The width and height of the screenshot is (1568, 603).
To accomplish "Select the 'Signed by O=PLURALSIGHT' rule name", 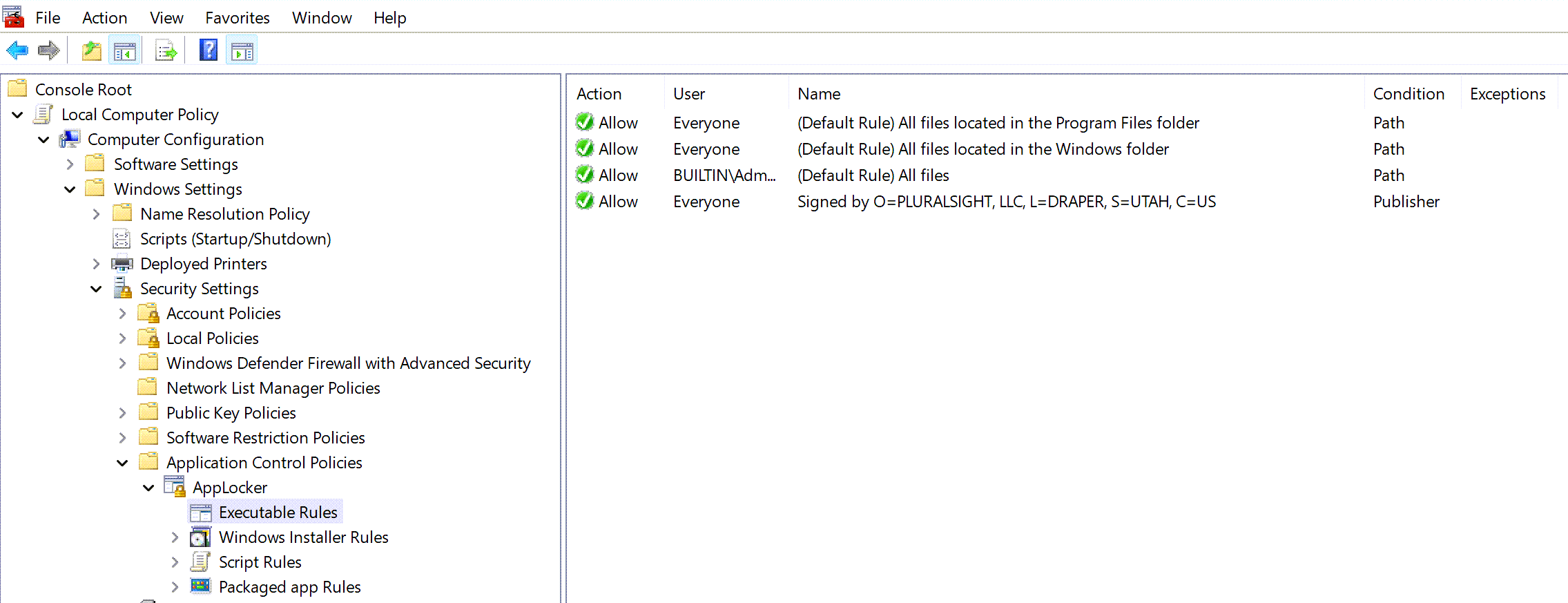I will (1007, 202).
